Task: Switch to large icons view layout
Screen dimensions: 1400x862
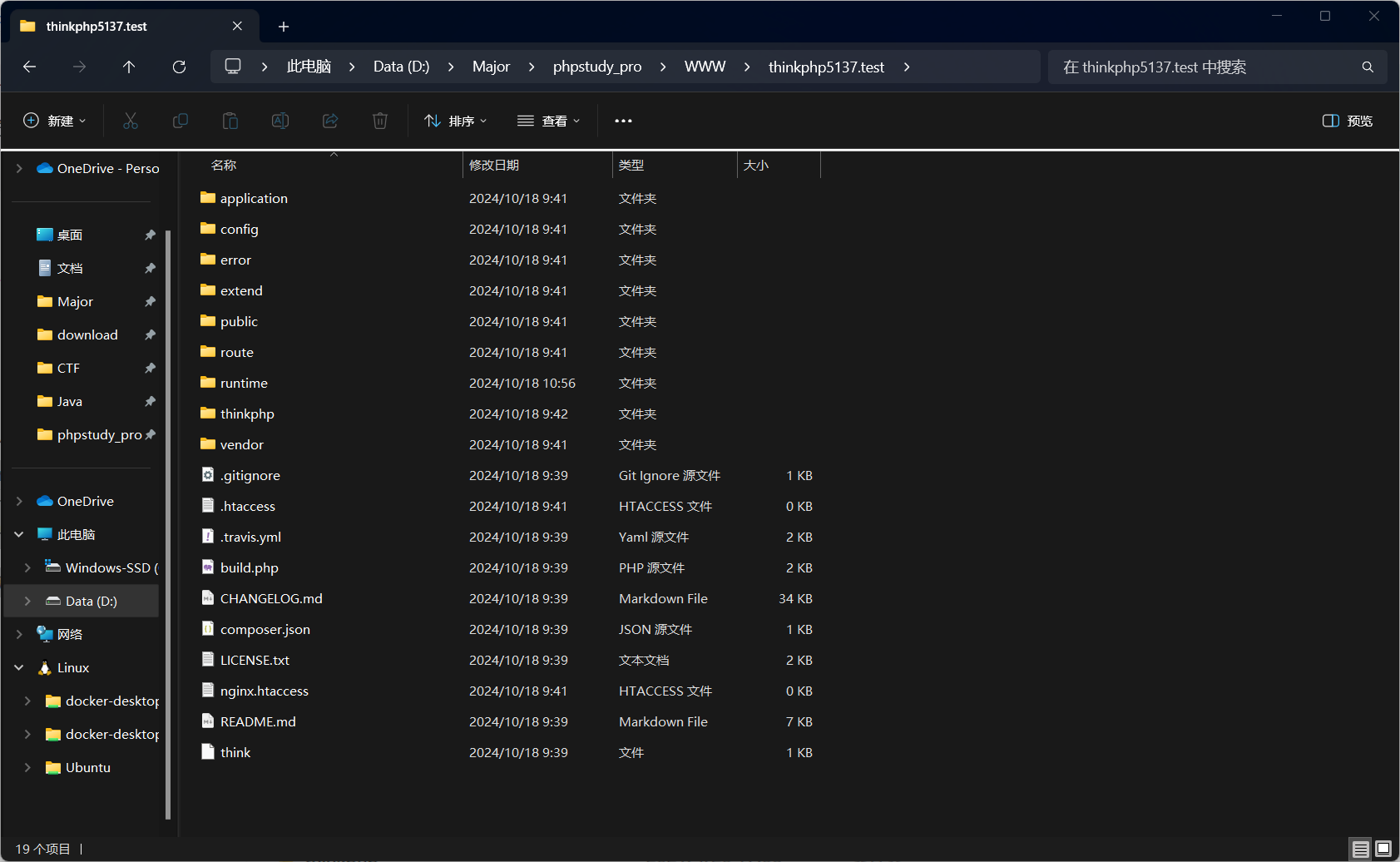Action: (x=1383, y=850)
